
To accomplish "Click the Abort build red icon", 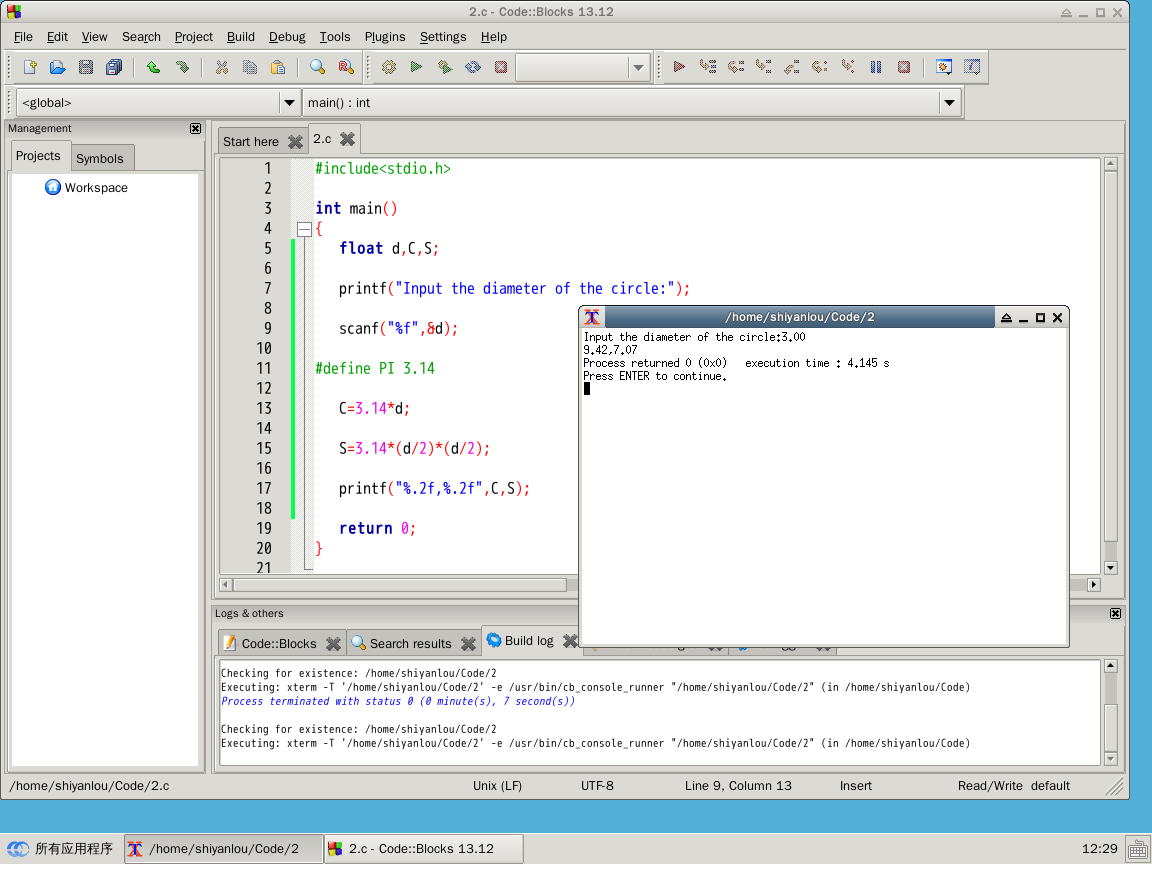I will (x=501, y=67).
